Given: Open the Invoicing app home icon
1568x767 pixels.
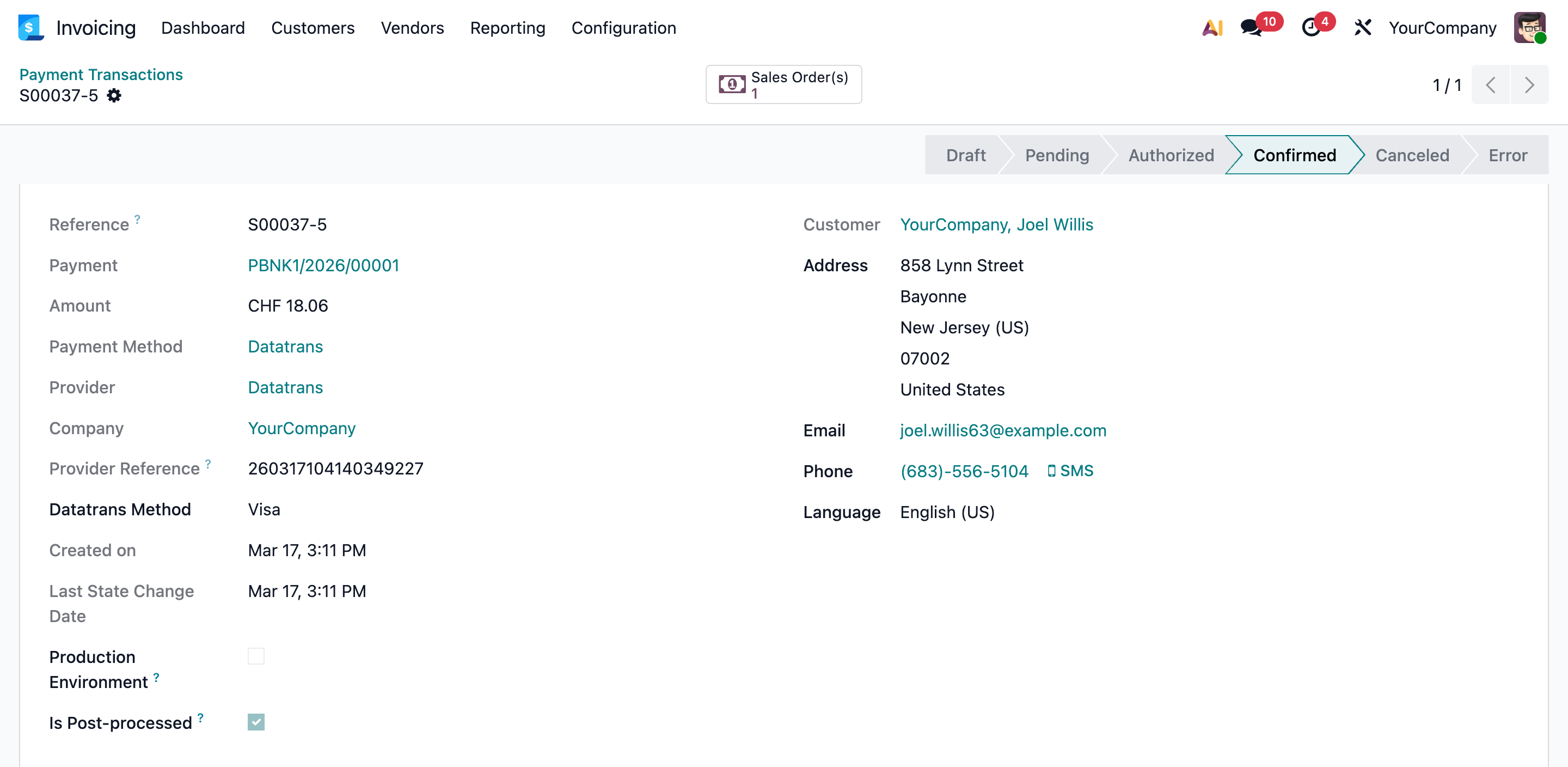Looking at the screenshot, I should [x=30, y=28].
